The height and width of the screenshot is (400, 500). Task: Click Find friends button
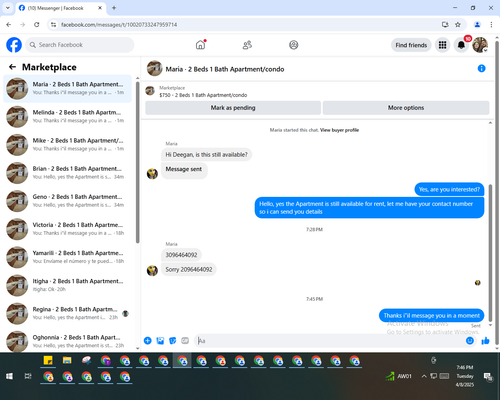(411, 45)
